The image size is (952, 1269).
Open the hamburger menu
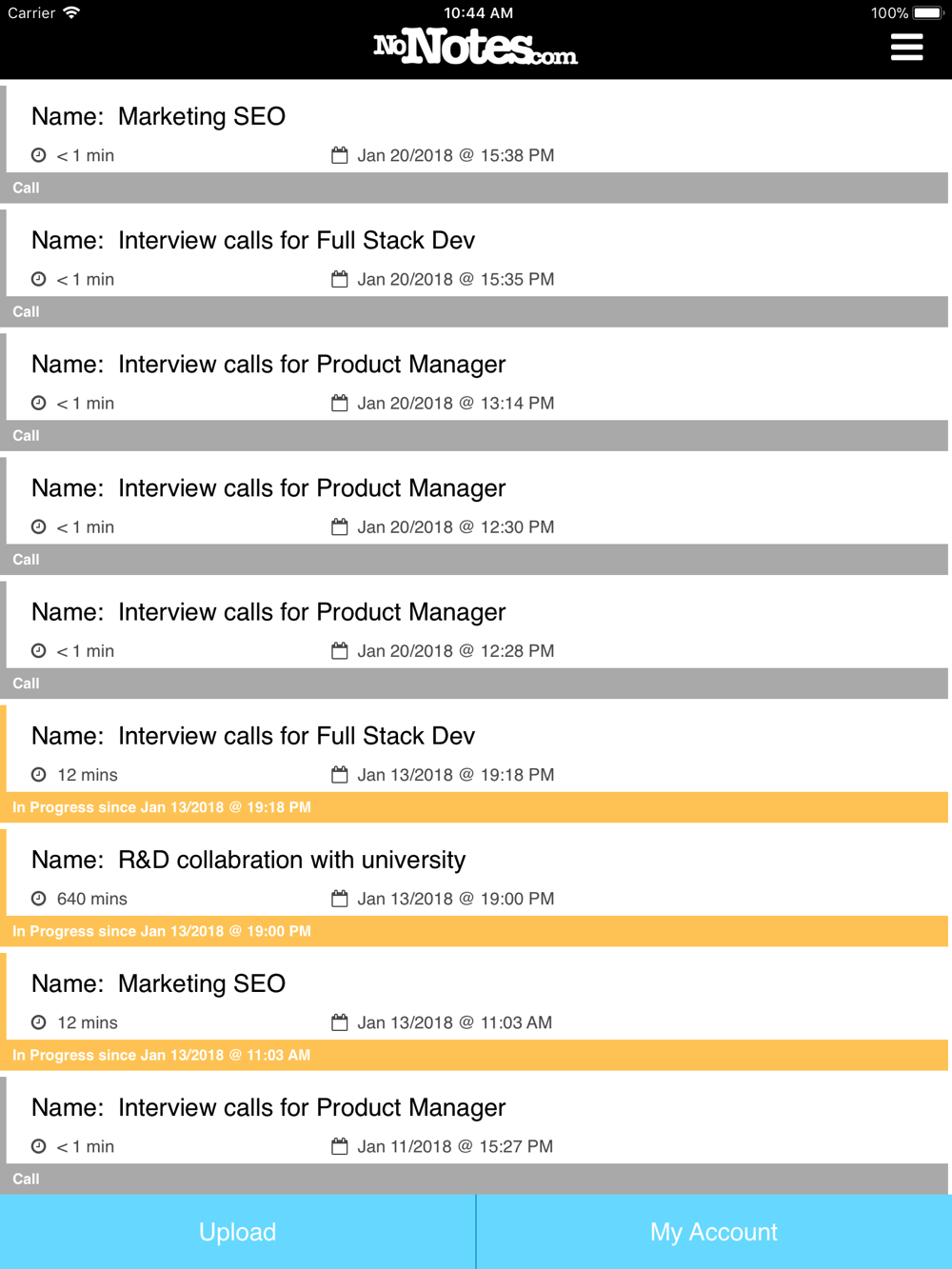click(x=906, y=47)
